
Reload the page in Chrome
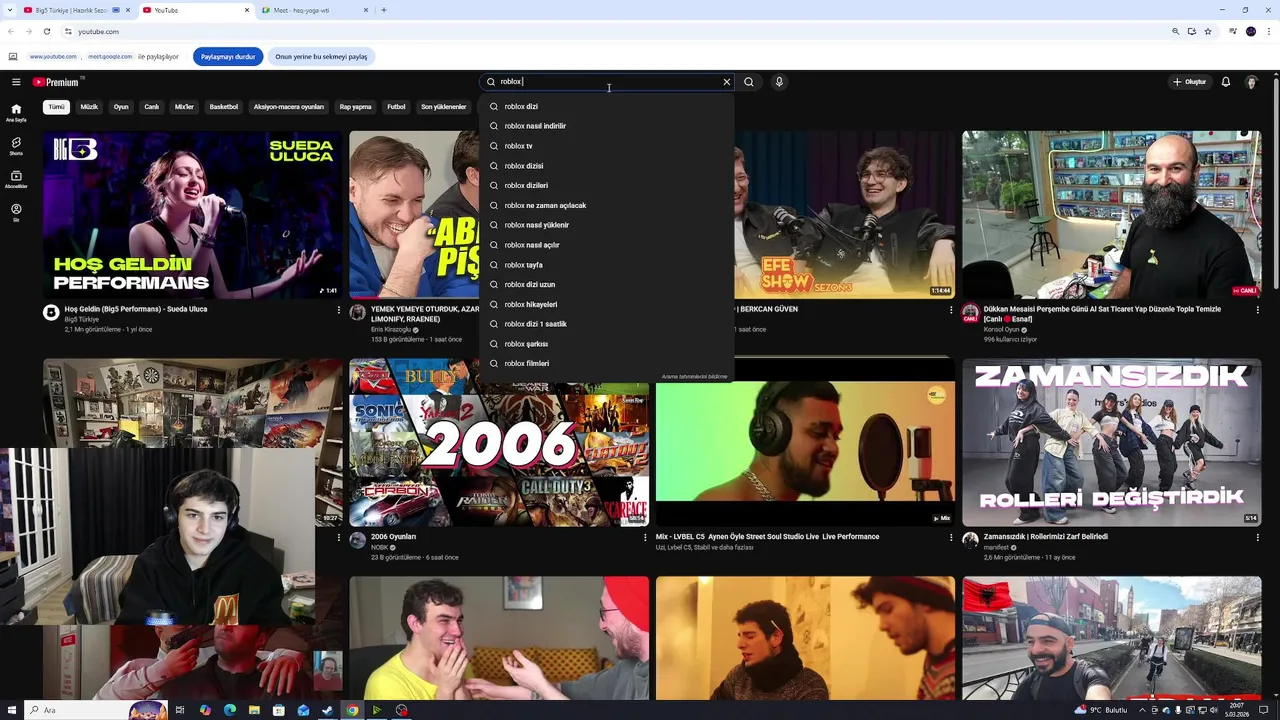coord(46,31)
